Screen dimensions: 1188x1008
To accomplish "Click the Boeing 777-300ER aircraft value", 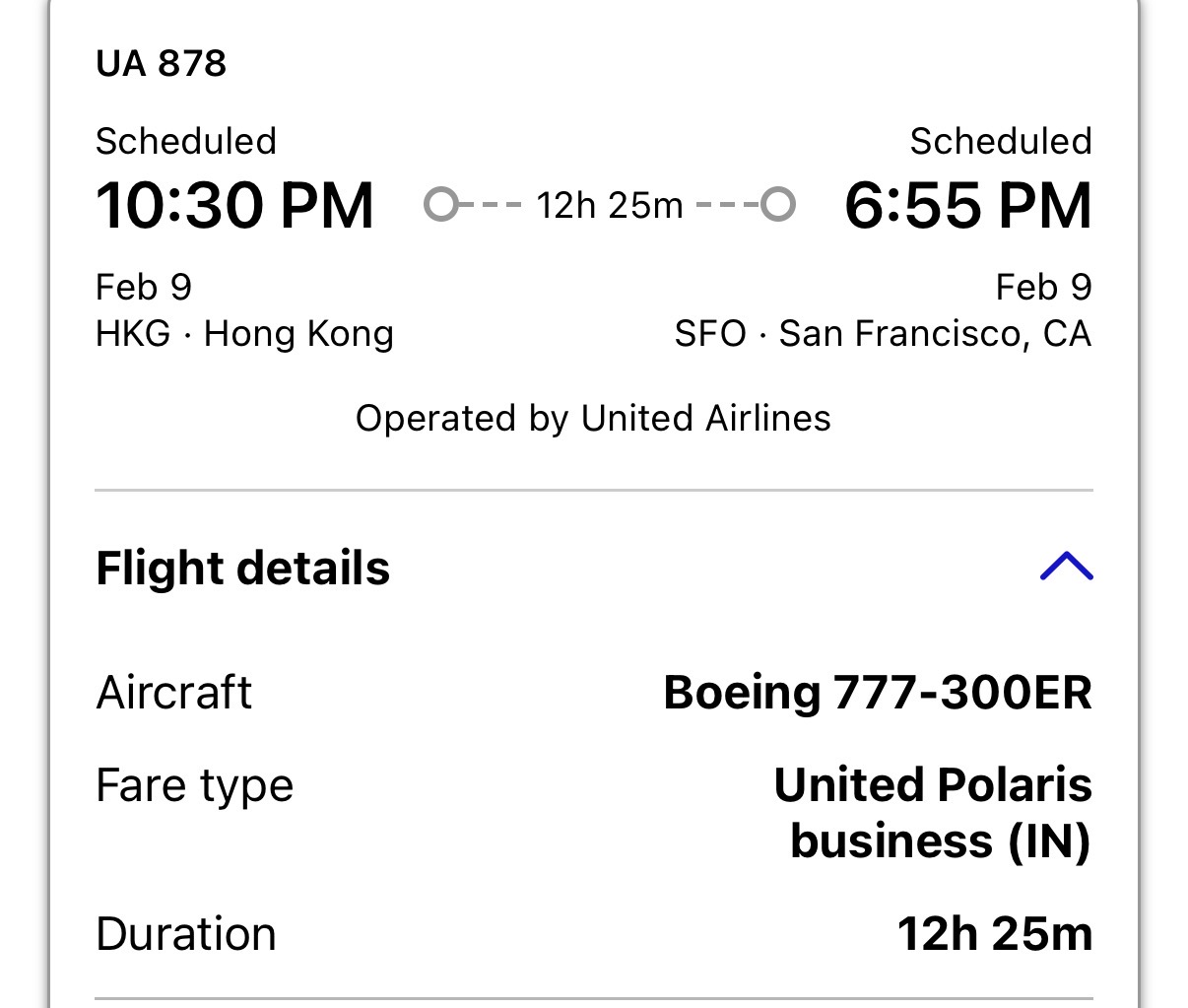I will point(878,693).
